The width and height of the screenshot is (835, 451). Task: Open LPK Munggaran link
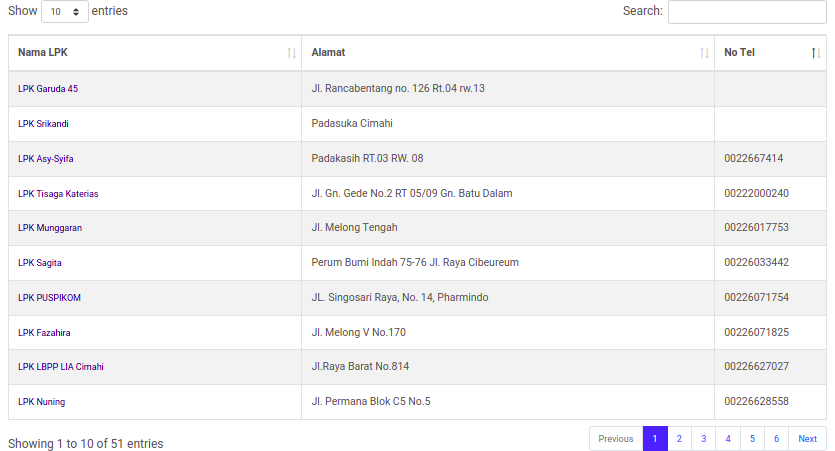[50, 228]
